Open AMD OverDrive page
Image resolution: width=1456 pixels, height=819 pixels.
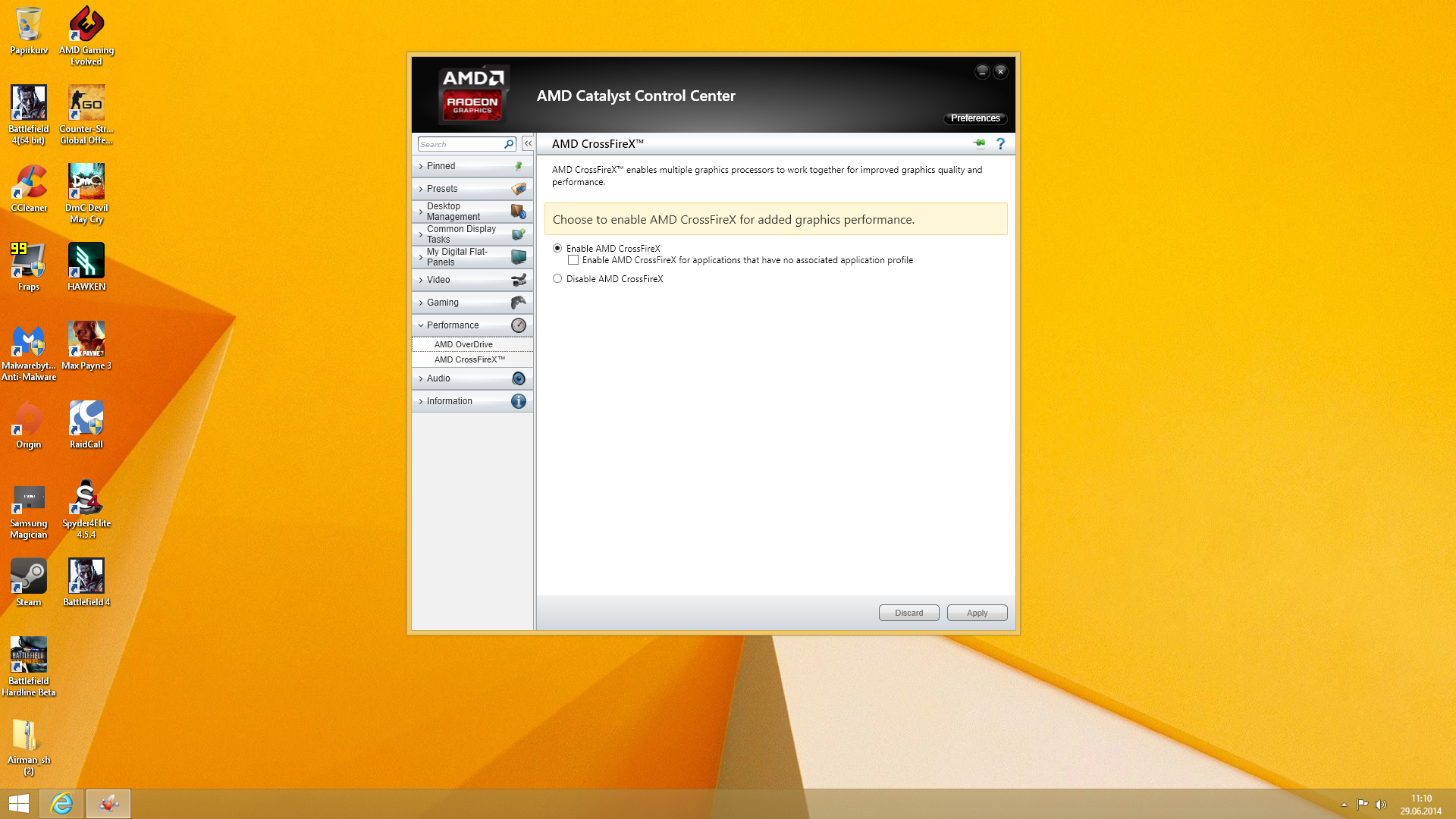point(472,344)
